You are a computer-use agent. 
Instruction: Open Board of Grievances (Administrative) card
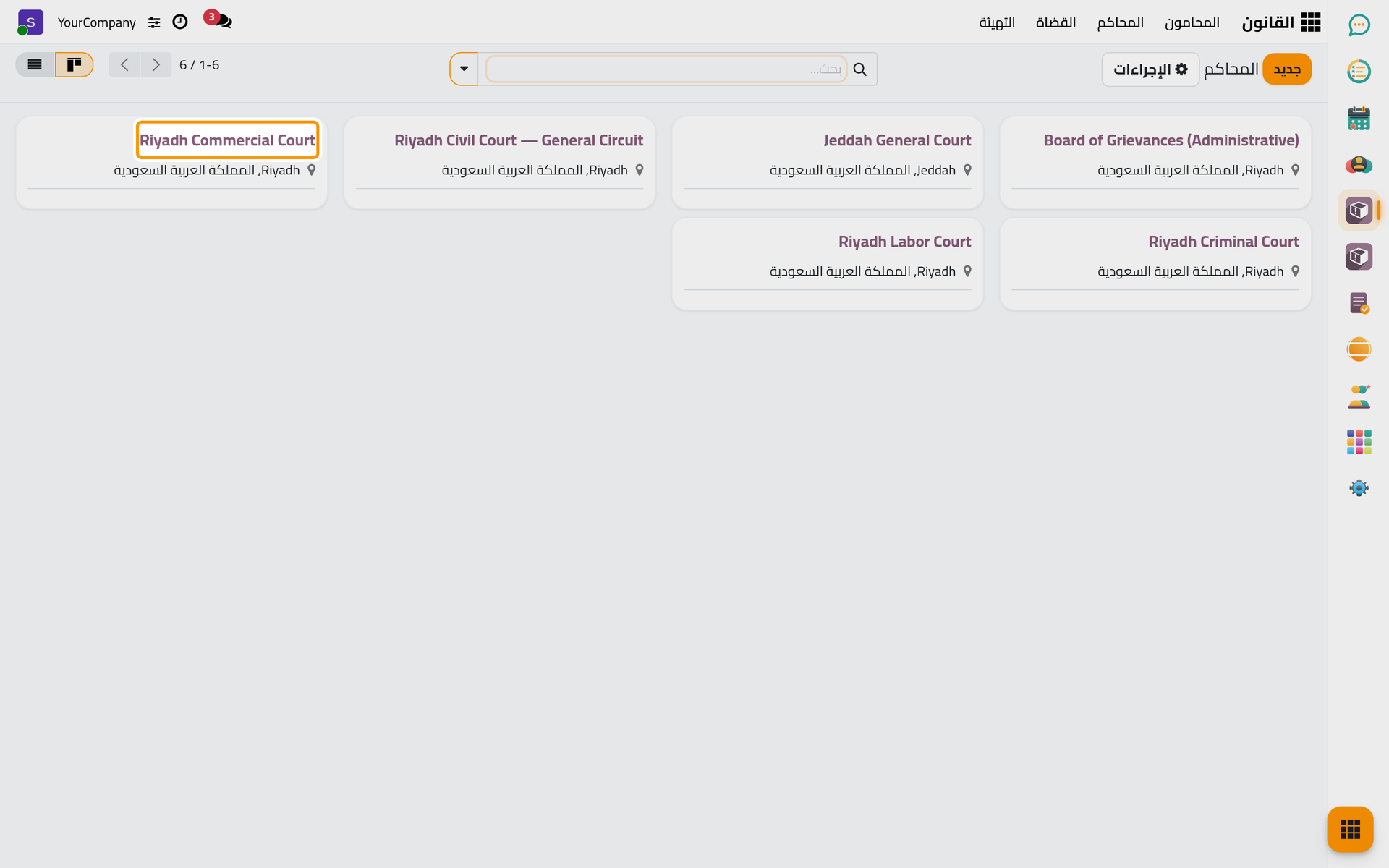coord(1155,163)
